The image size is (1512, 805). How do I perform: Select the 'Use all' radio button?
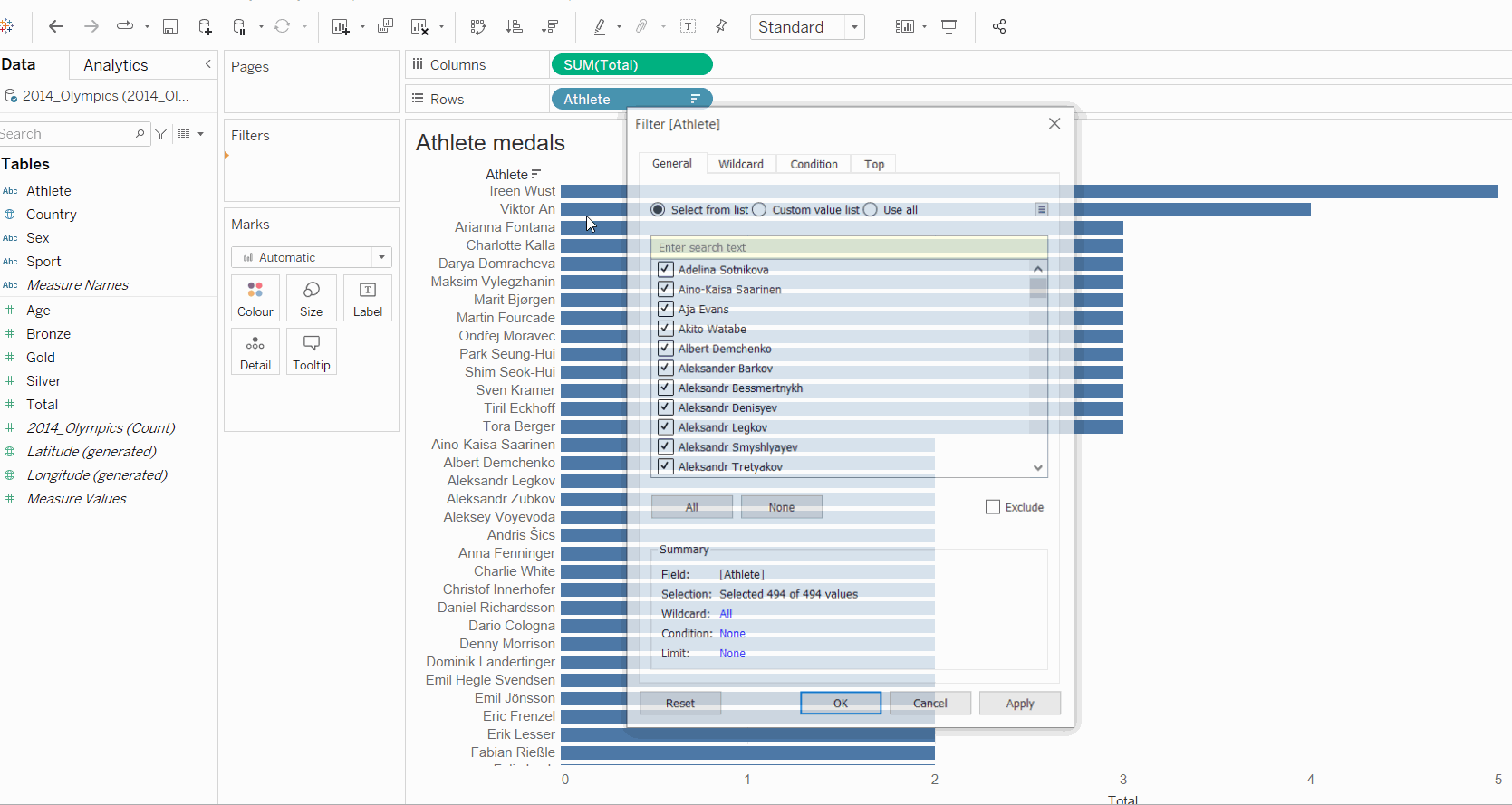(x=871, y=209)
